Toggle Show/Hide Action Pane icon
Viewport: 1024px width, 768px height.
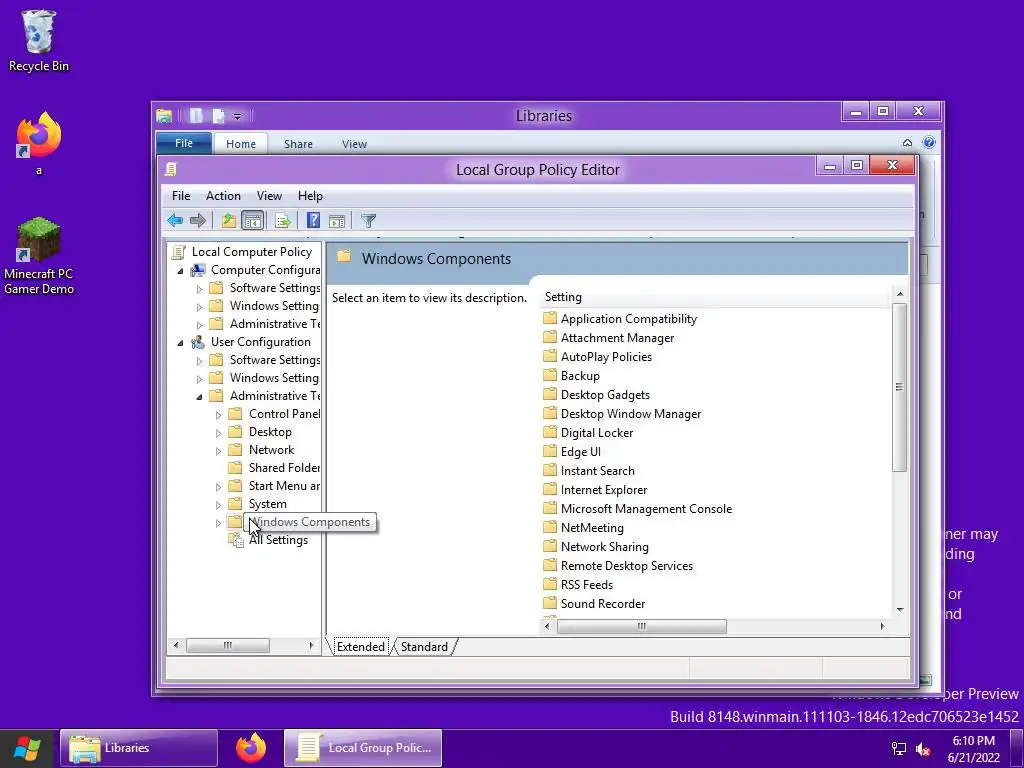pos(337,221)
